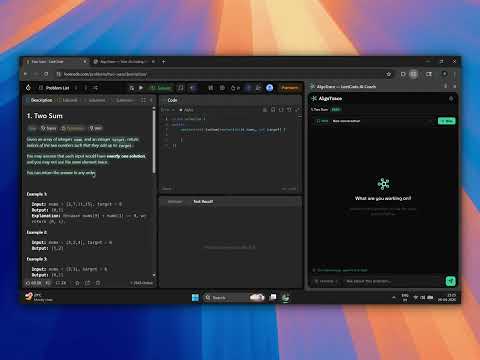Screen dimensions: 480x360
Task: Open the streak fire counter
Action: pos(235,88)
